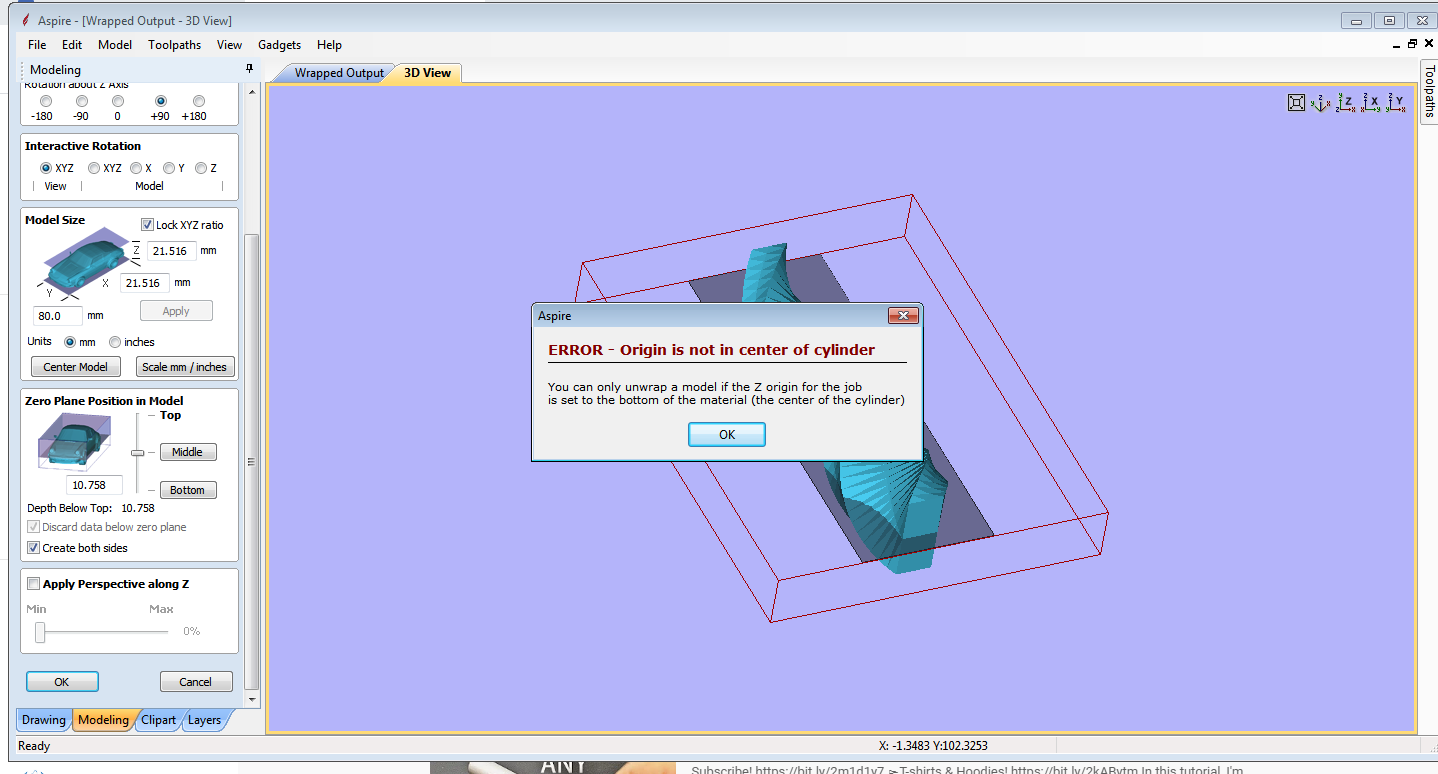1438x774 pixels.
Task: Click the zero plane depth field
Action: (x=94, y=485)
